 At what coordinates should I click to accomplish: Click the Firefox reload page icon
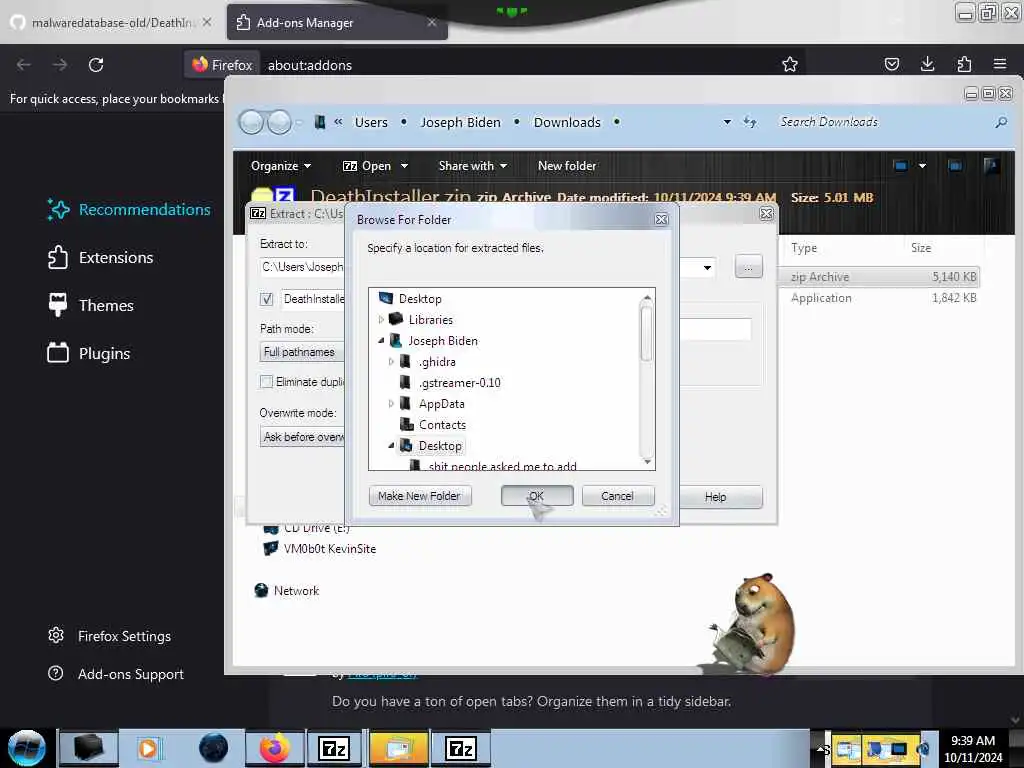point(96,65)
